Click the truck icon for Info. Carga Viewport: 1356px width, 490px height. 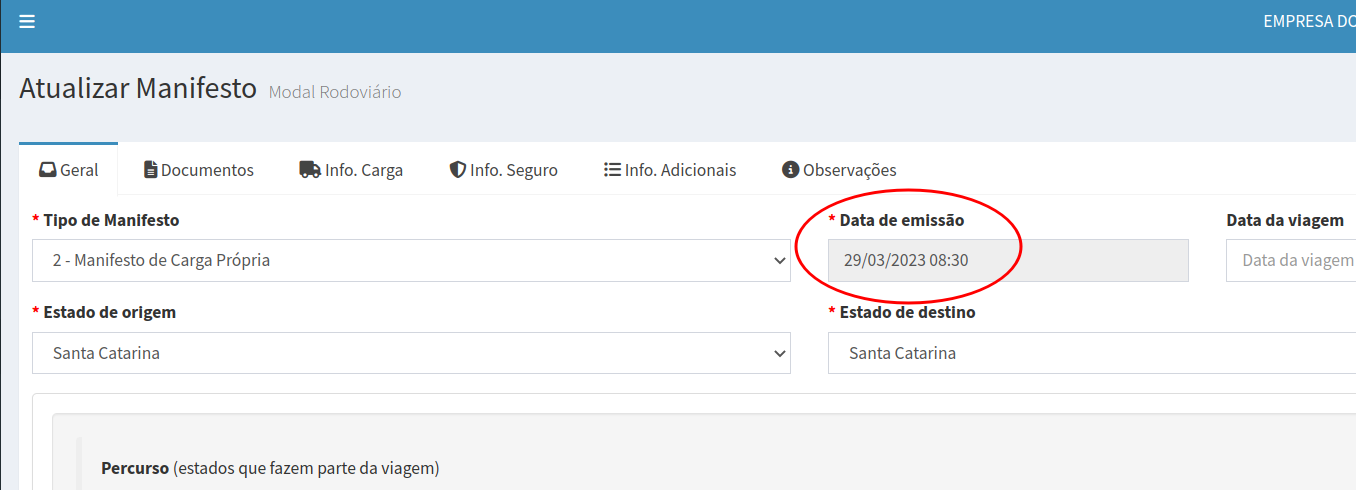point(309,170)
